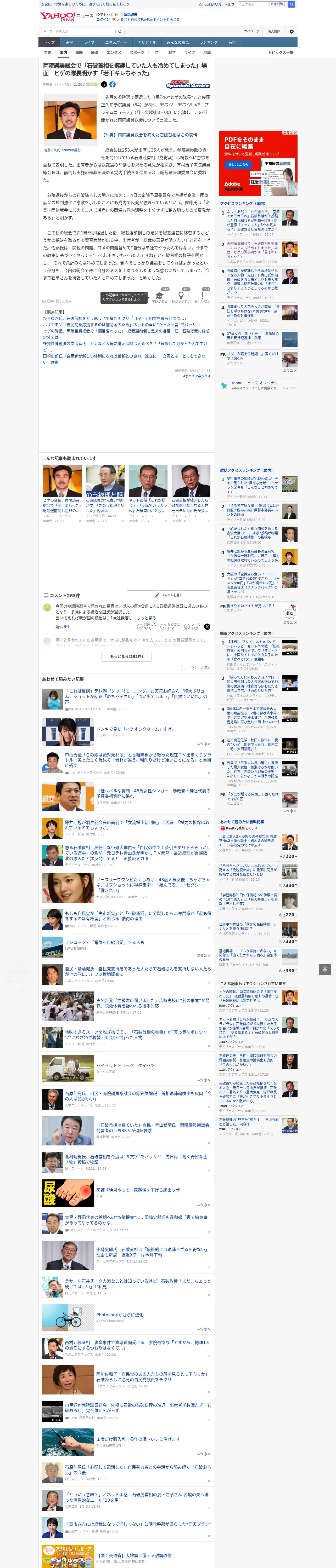336x1568 pixels.
Task: Share the article on Facebook
Action: pos(112,85)
